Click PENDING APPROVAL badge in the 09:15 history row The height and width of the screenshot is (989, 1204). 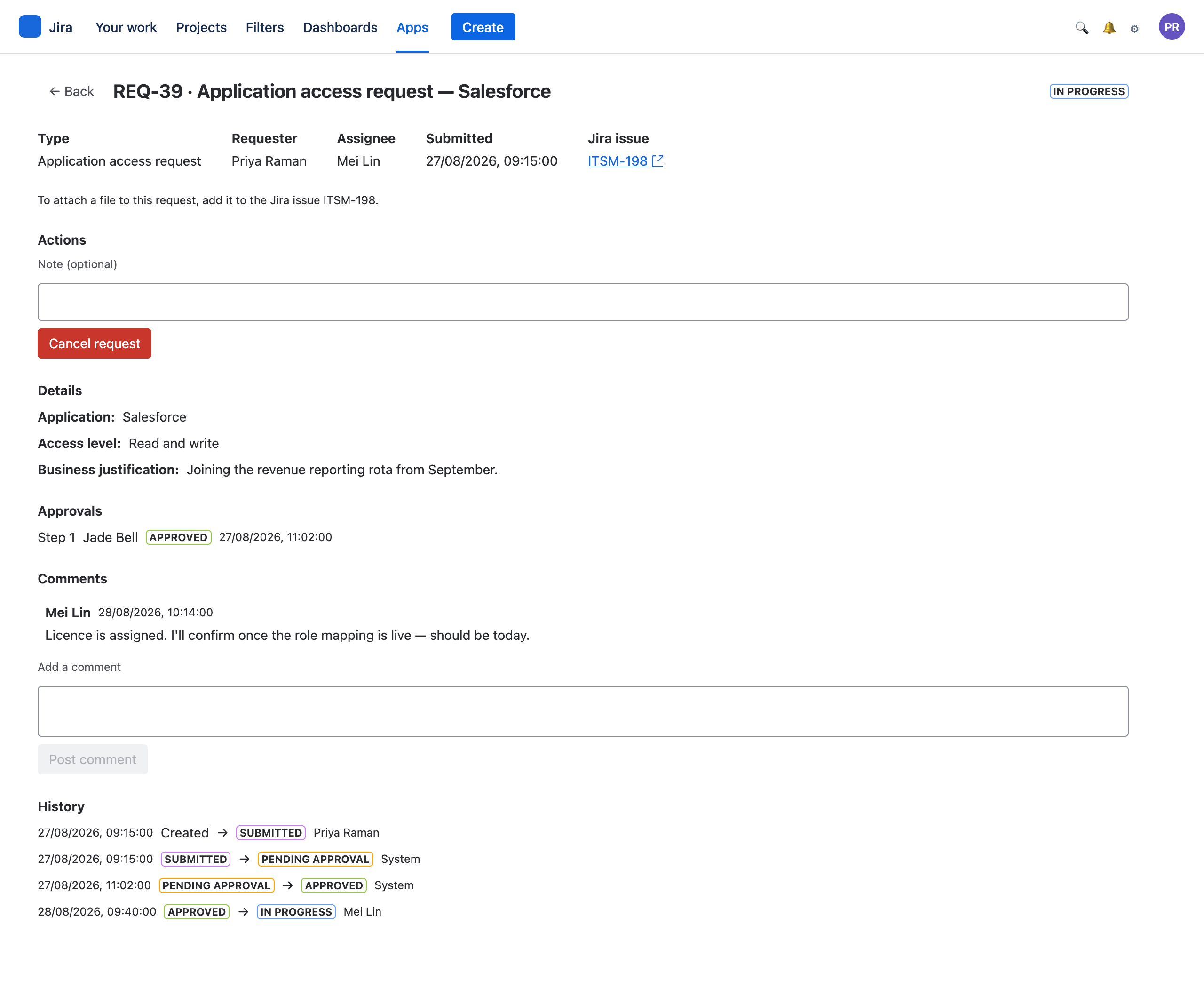[x=315, y=859]
